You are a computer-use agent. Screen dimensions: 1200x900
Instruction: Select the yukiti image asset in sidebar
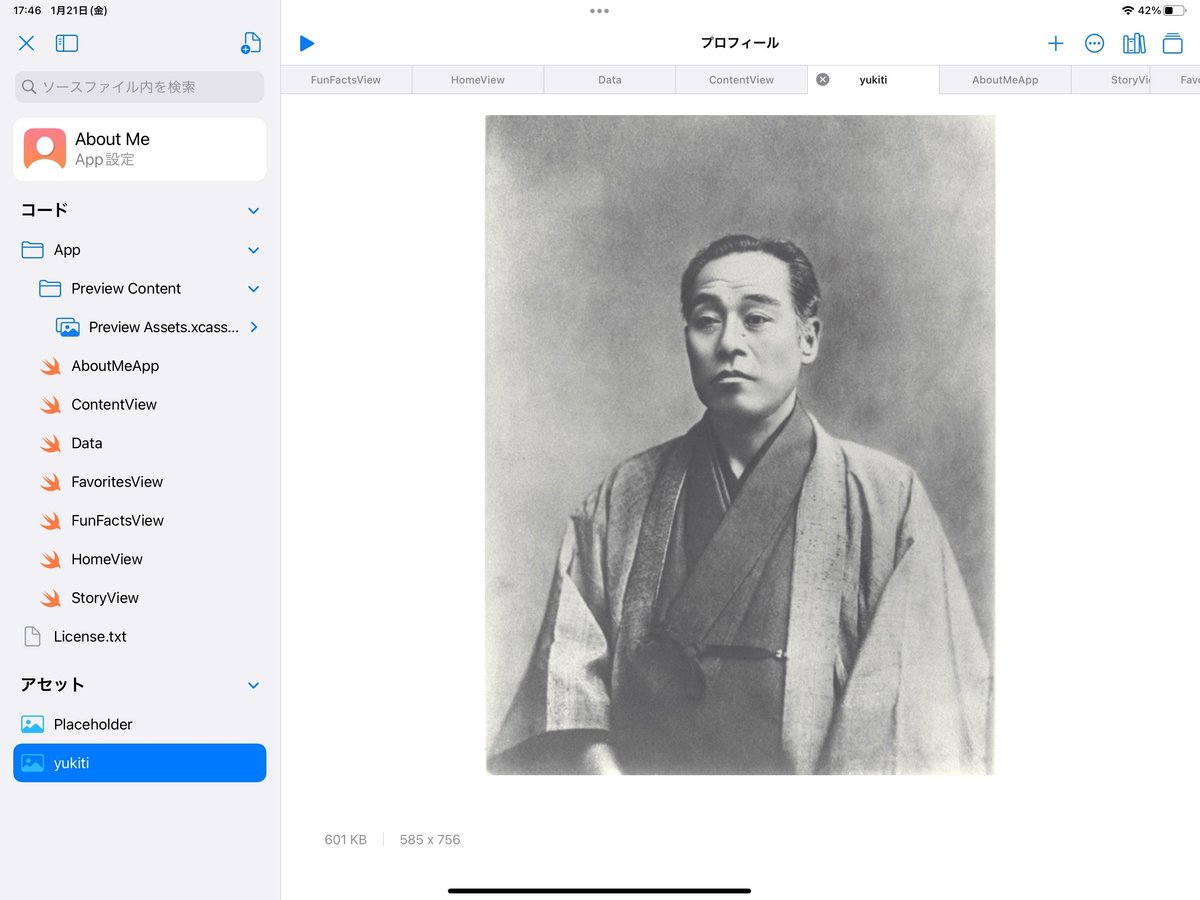click(x=140, y=763)
